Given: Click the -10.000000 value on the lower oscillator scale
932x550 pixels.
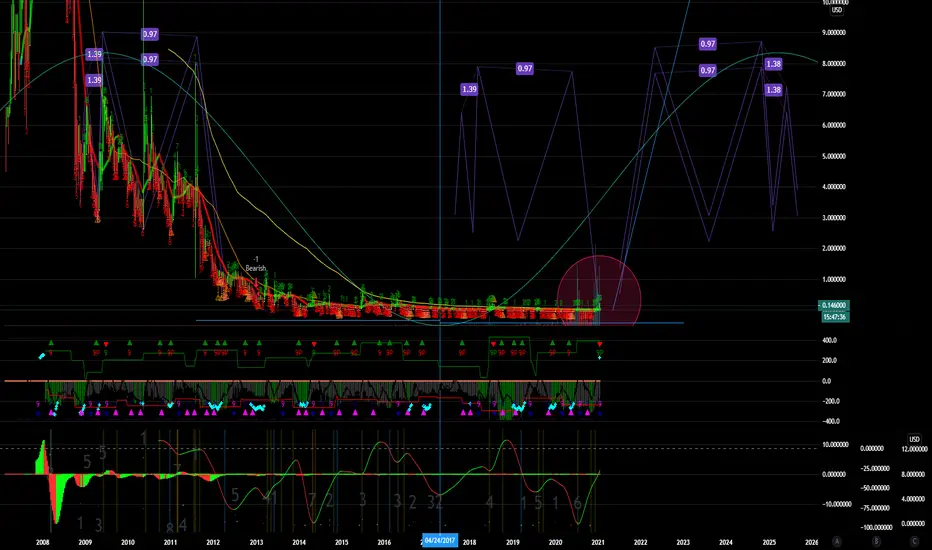Looking at the screenshot, I should tap(836, 504).
